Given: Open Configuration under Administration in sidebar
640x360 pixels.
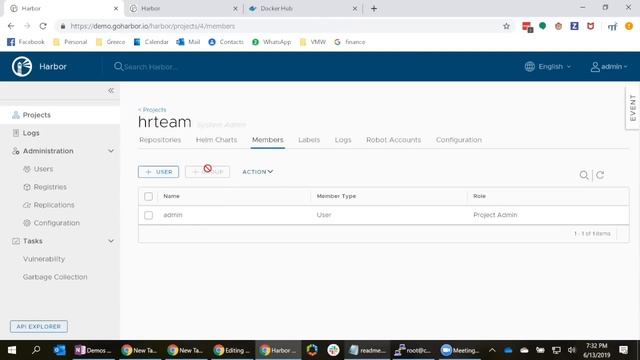Looking at the screenshot, I should coord(56,223).
